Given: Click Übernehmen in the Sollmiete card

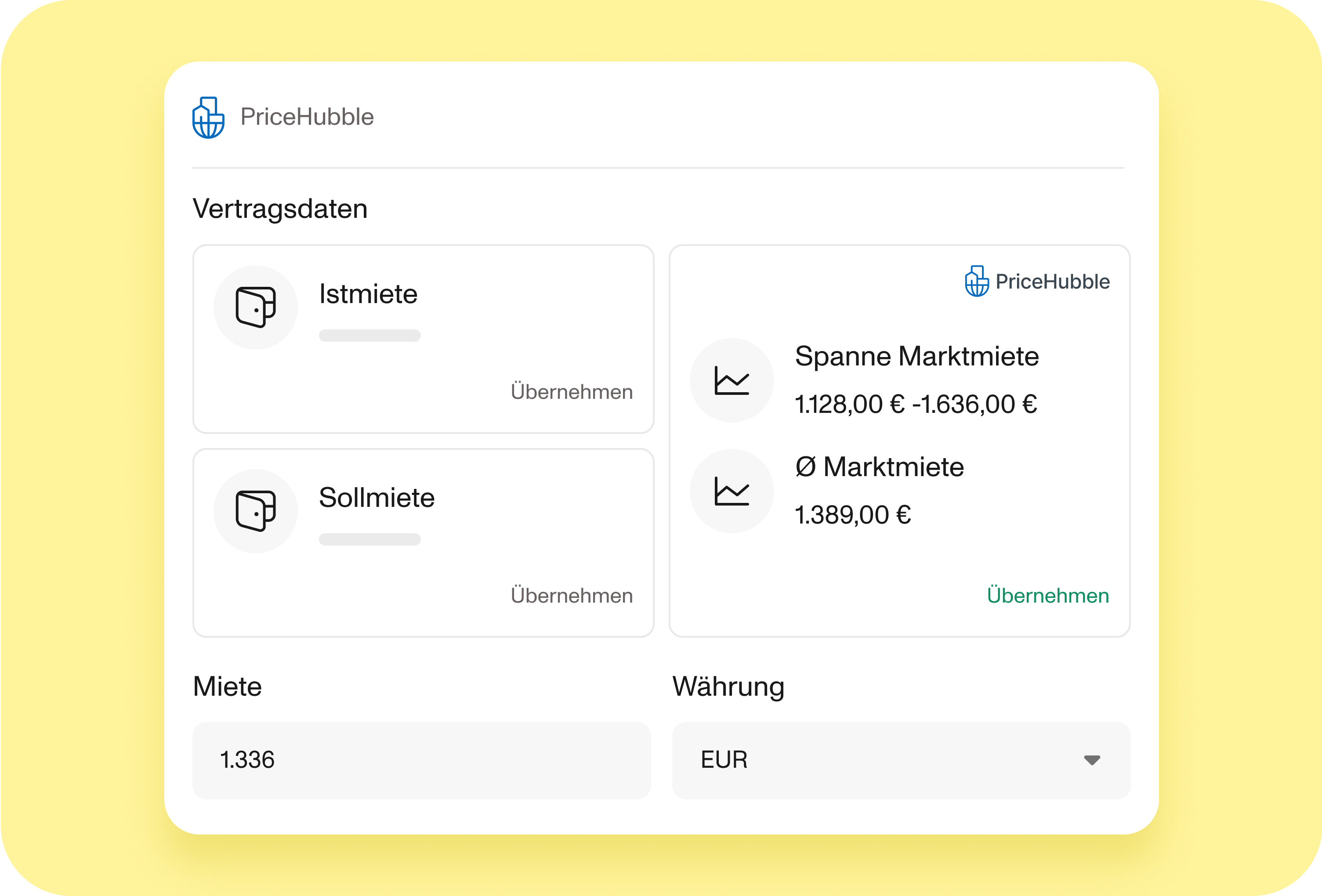Looking at the screenshot, I should [572, 595].
